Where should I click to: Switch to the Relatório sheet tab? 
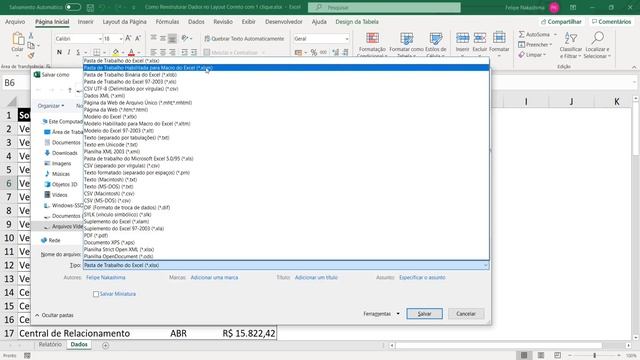click(50, 344)
